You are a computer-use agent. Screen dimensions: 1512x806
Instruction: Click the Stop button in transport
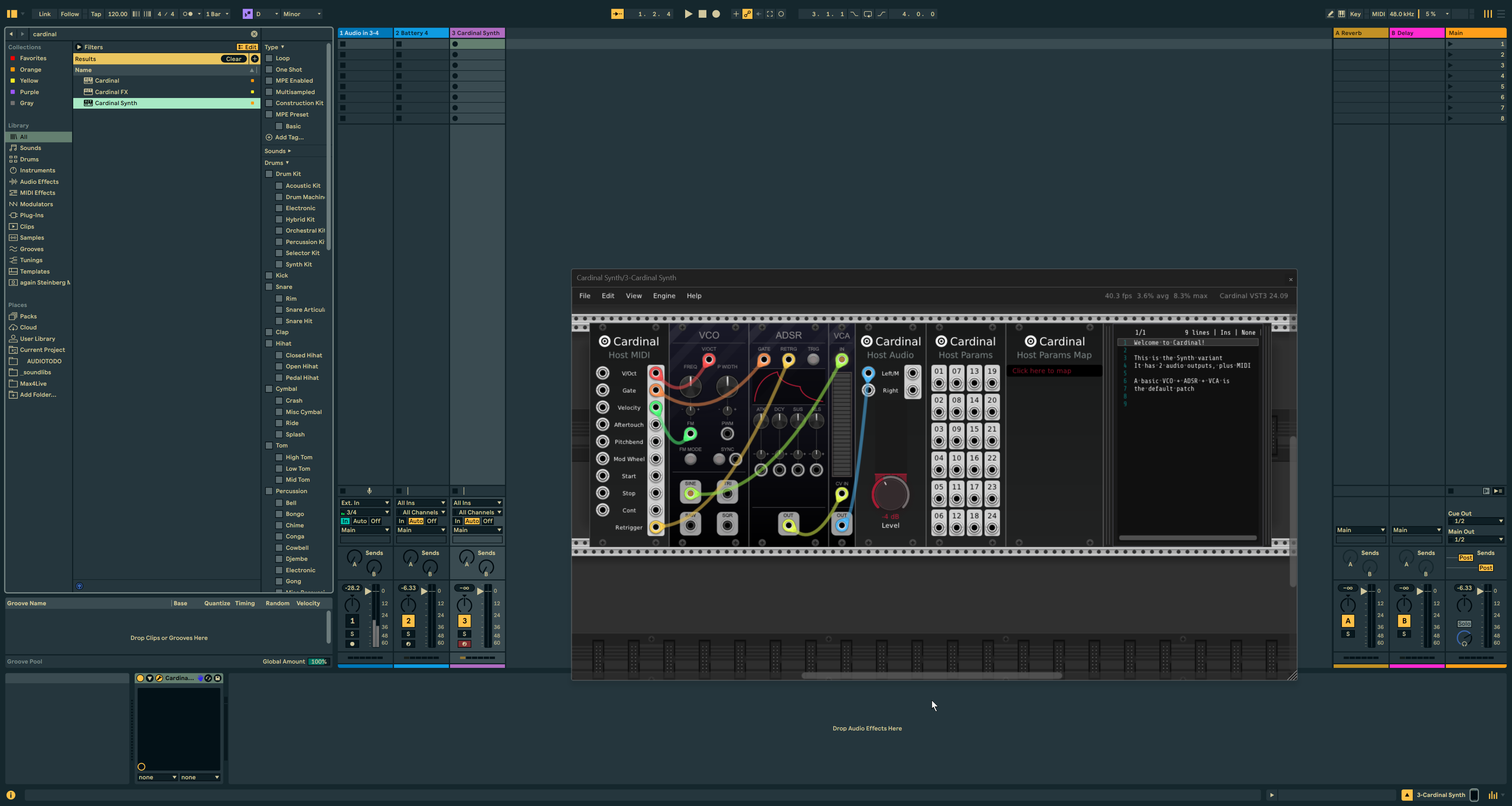[x=702, y=13]
